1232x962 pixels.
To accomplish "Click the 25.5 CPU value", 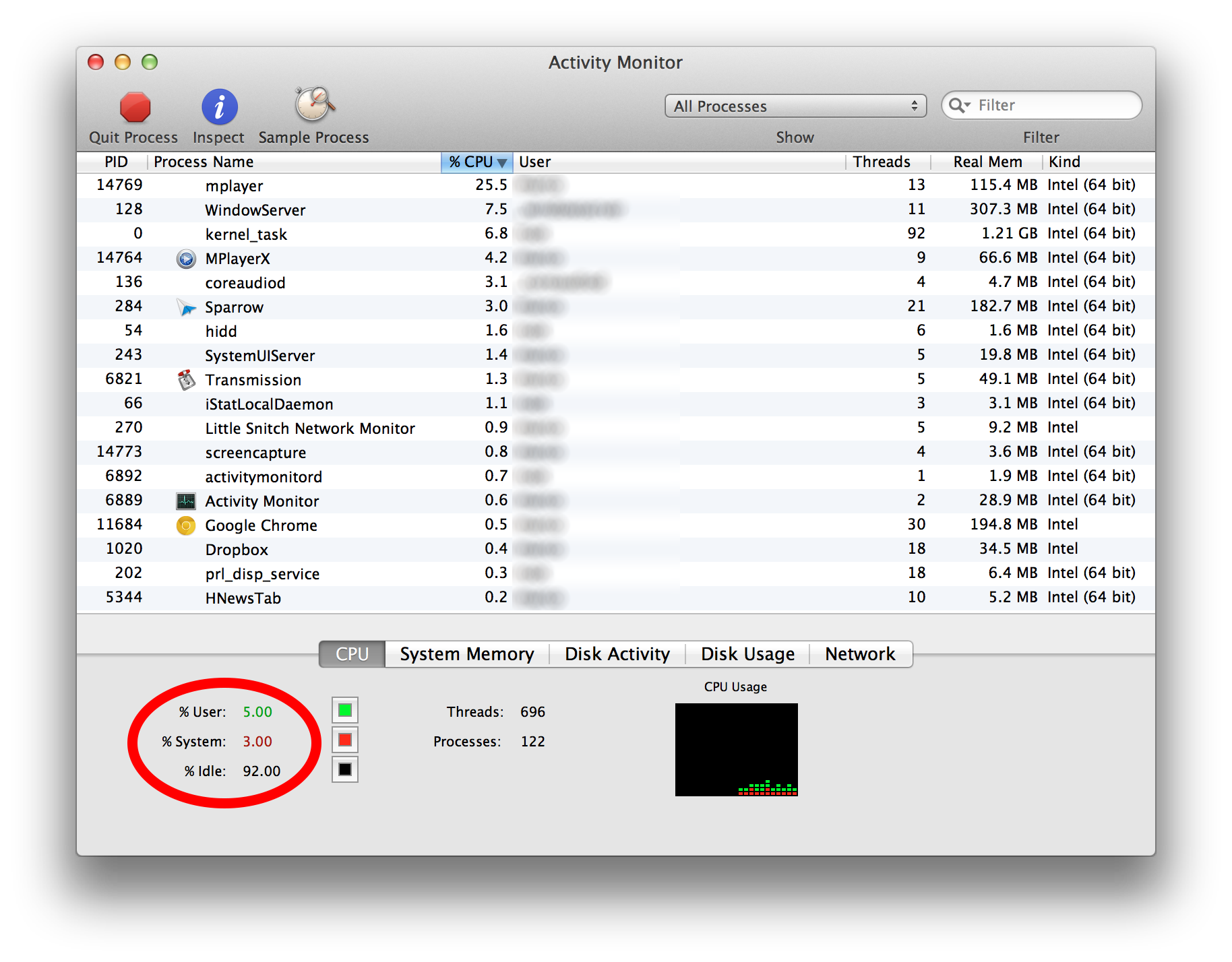I will point(491,185).
